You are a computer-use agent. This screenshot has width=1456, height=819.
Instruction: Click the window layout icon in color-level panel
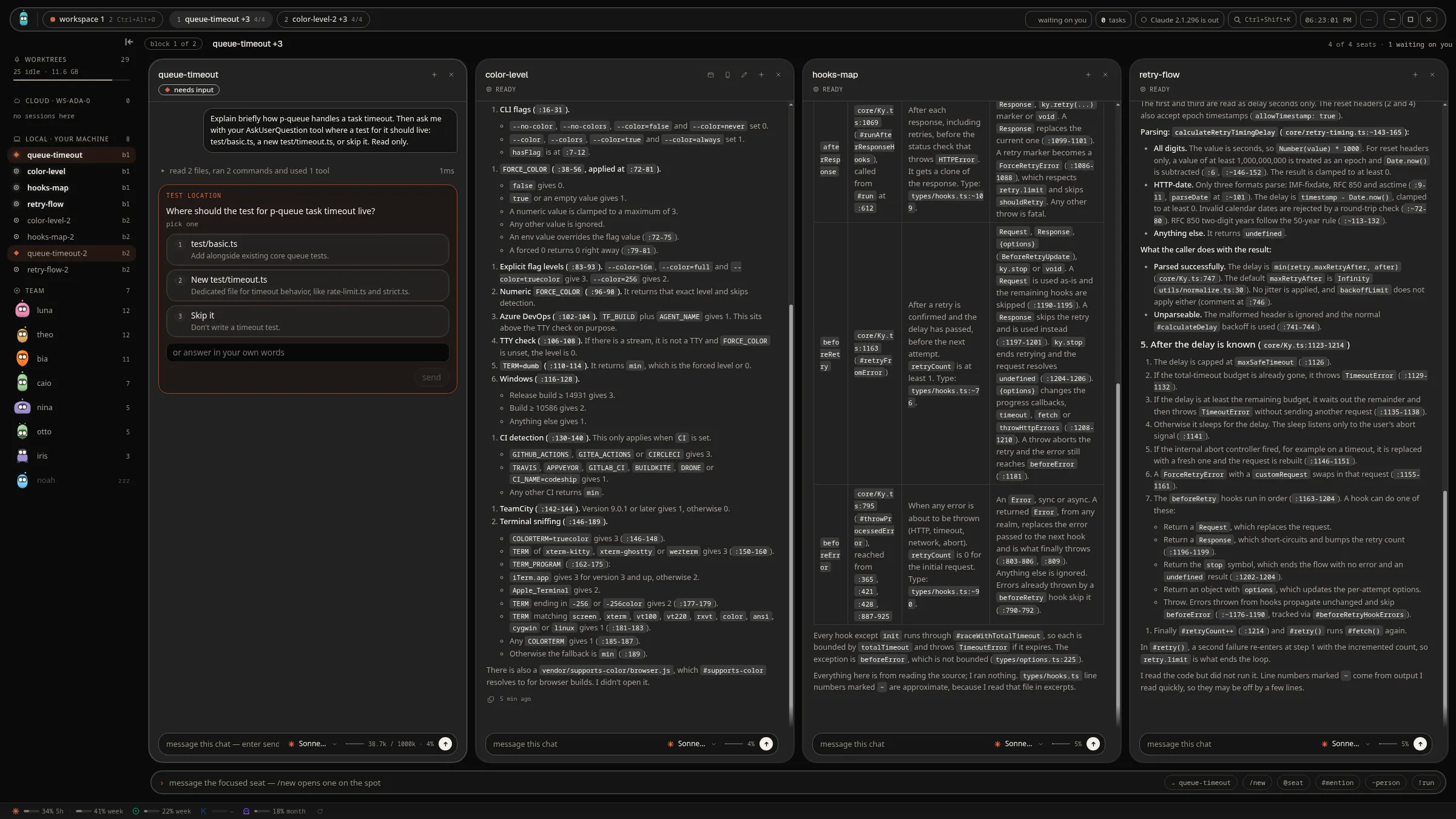click(x=710, y=75)
